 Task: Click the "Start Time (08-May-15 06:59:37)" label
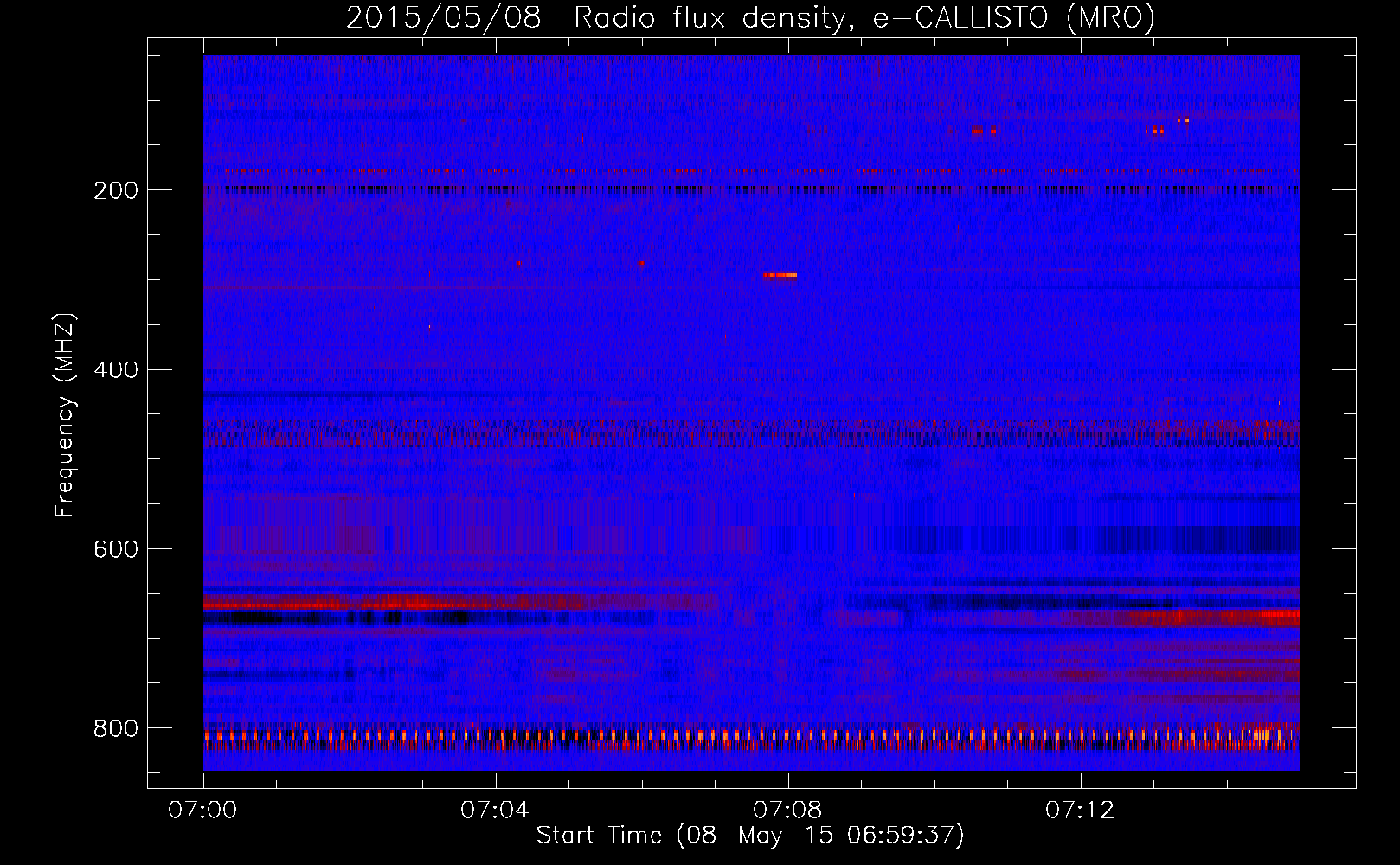pyautogui.click(x=750, y=836)
